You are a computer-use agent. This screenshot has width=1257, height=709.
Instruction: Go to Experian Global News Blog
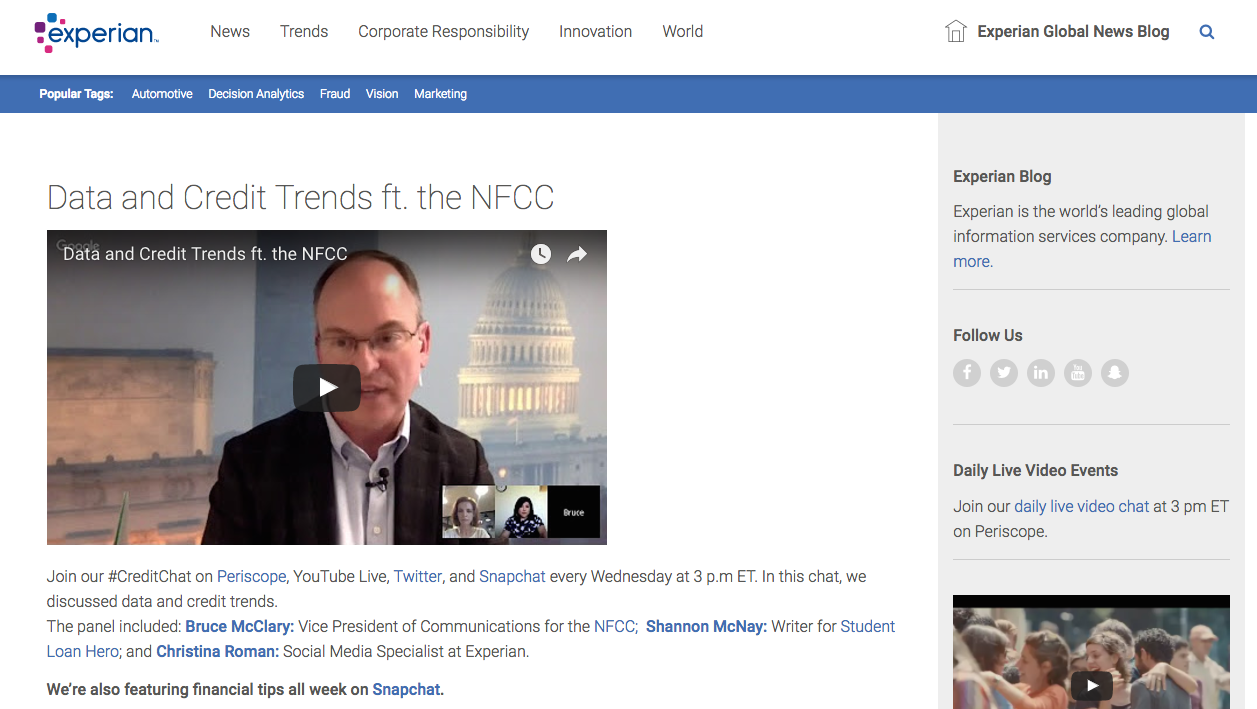(x=1073, y=31)
